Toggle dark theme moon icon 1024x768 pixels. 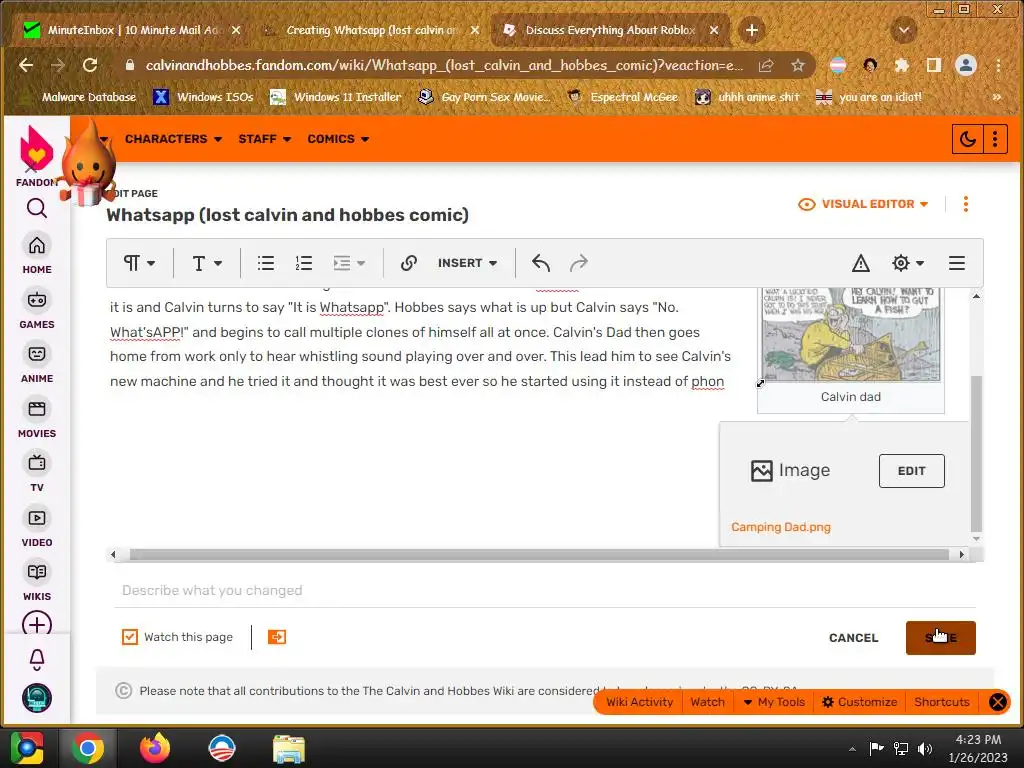click(967, 139)
